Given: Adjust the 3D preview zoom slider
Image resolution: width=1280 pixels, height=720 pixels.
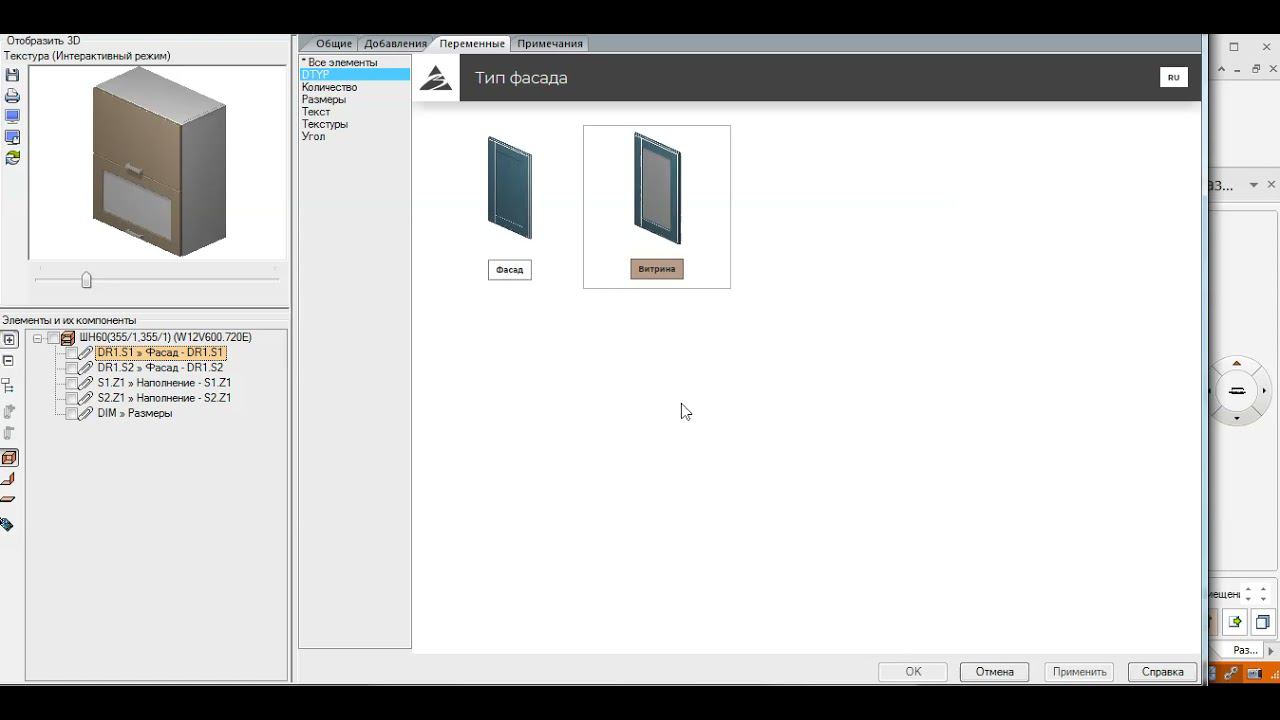Looking at the screenshot, I should [x=86, y=280].
